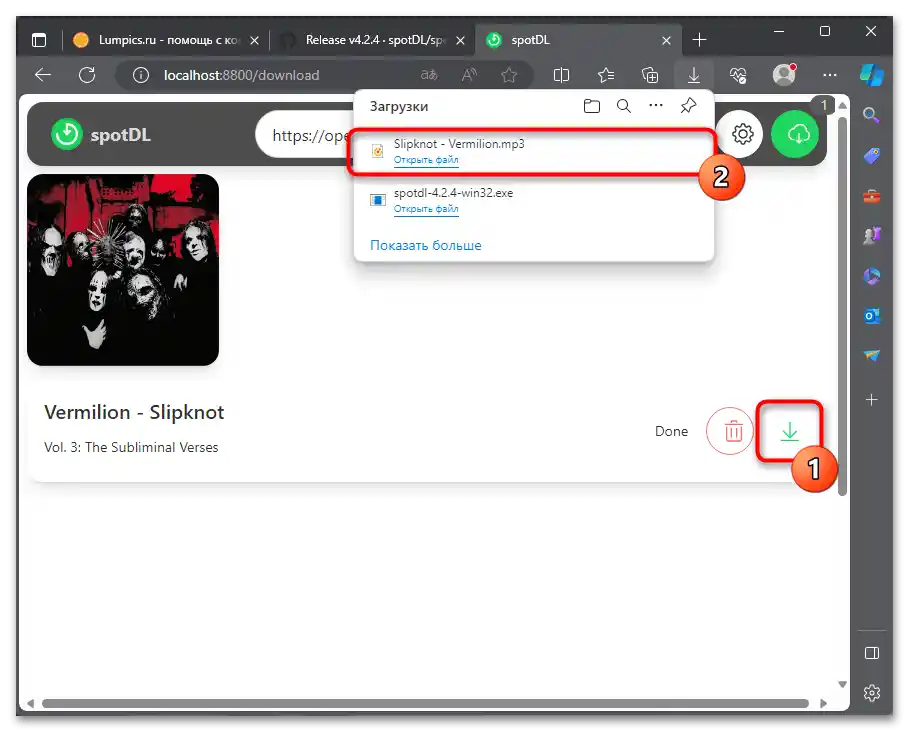This screenshot has height=732, width=909.
Task: Search downloads in Загрузки panel
Action: [x=624, y=106]
